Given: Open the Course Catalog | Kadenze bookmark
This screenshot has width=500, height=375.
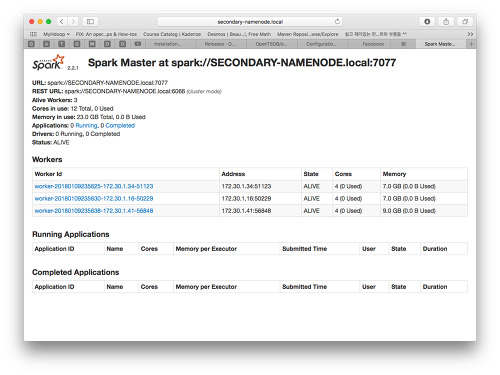Looking at the screenshot, I should 172,34.
